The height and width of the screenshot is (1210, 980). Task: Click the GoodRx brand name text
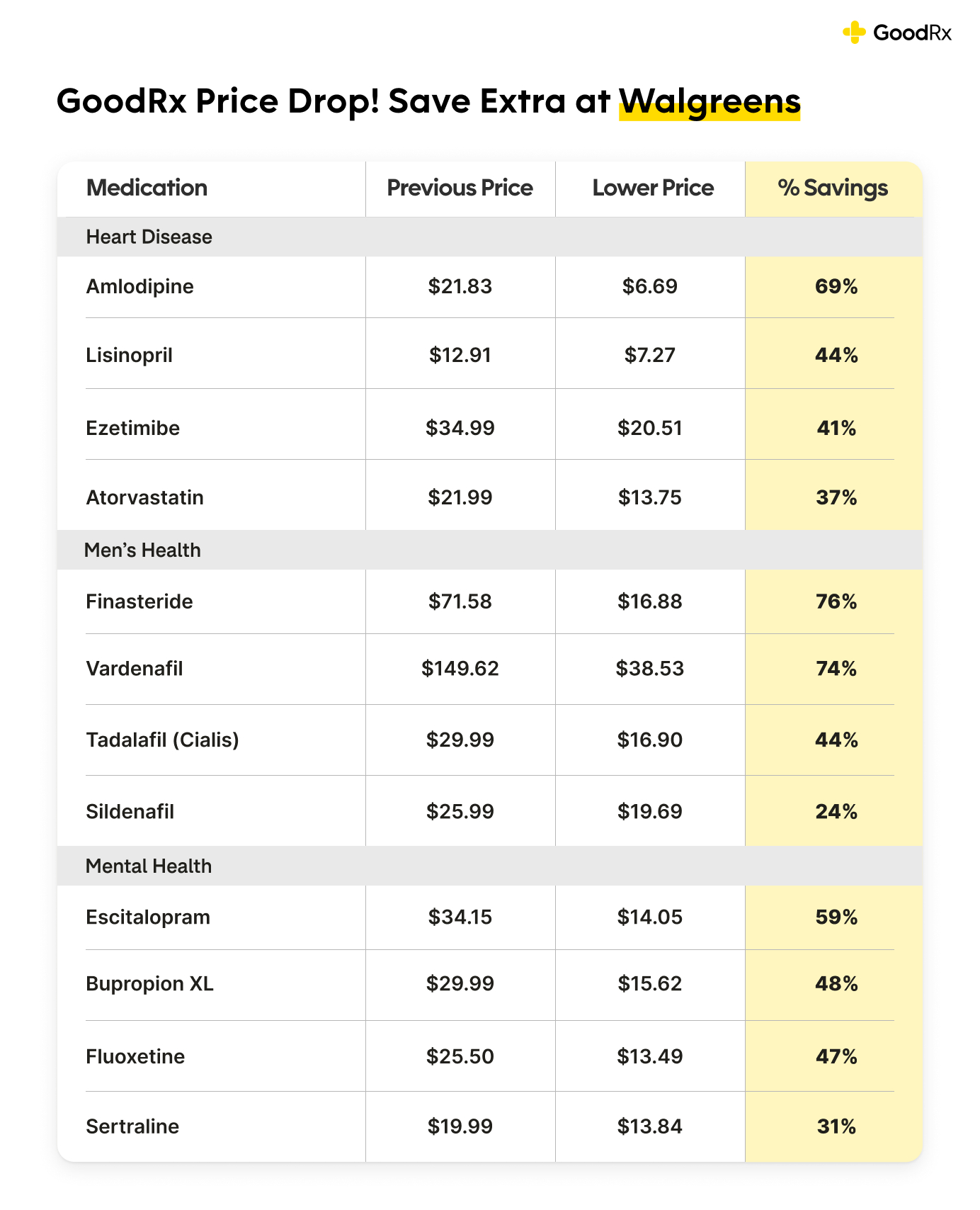912,33
